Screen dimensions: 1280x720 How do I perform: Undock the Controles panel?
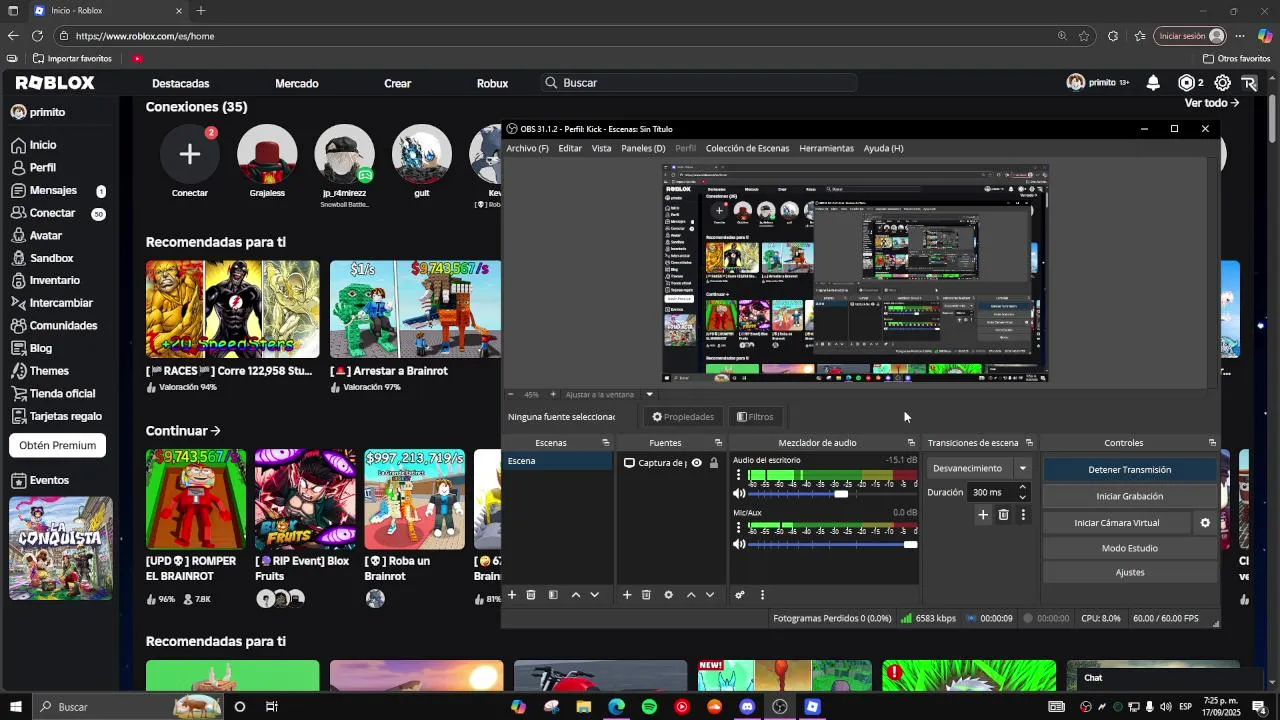[1212, 443]
